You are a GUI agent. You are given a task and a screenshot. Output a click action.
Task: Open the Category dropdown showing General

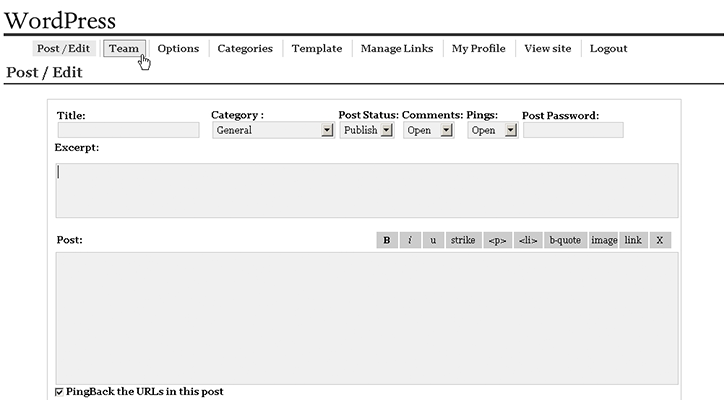point(273,130)
